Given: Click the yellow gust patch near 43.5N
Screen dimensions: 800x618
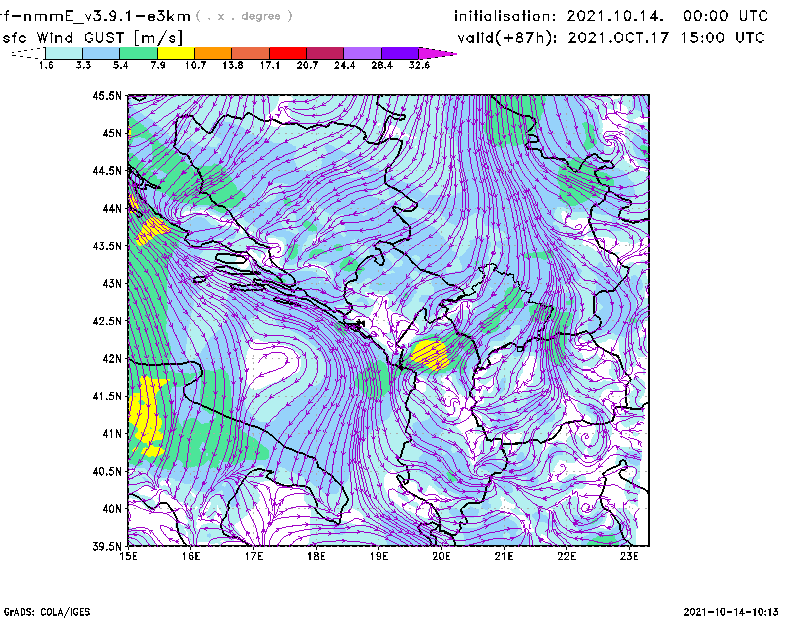Looking at the screenshot, I should pyautogui.click(x=152, y=231).
